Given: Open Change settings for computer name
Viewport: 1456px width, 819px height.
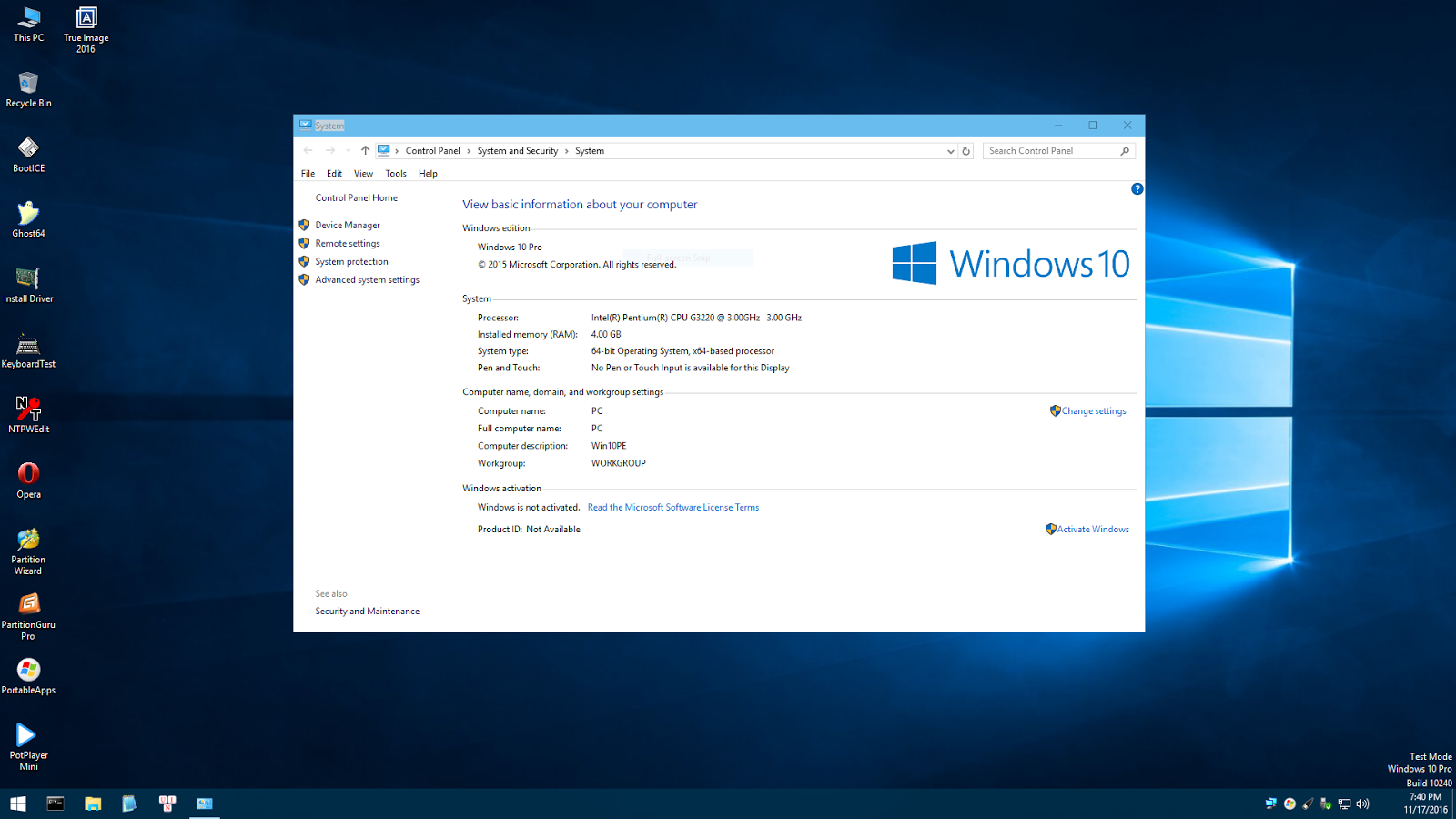Looking at the screenshot, I should [x=1094, y=410].
